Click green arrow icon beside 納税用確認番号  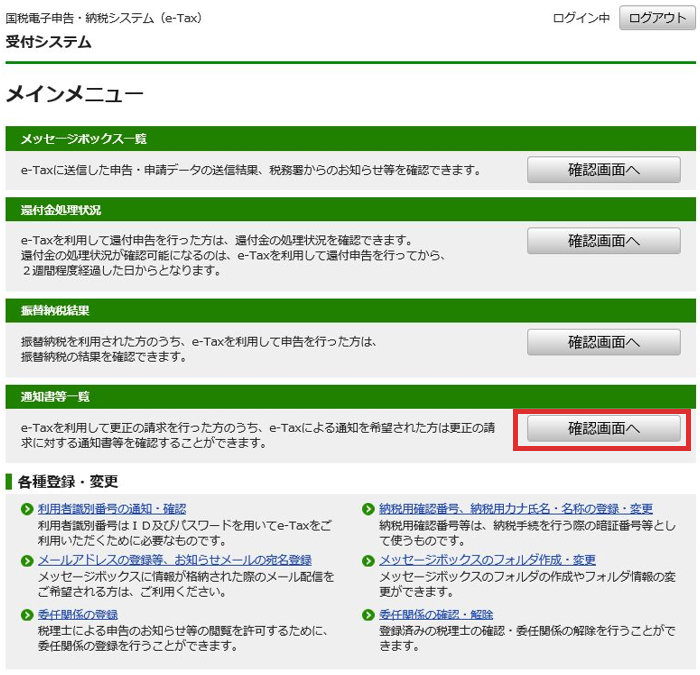point(369,509)
